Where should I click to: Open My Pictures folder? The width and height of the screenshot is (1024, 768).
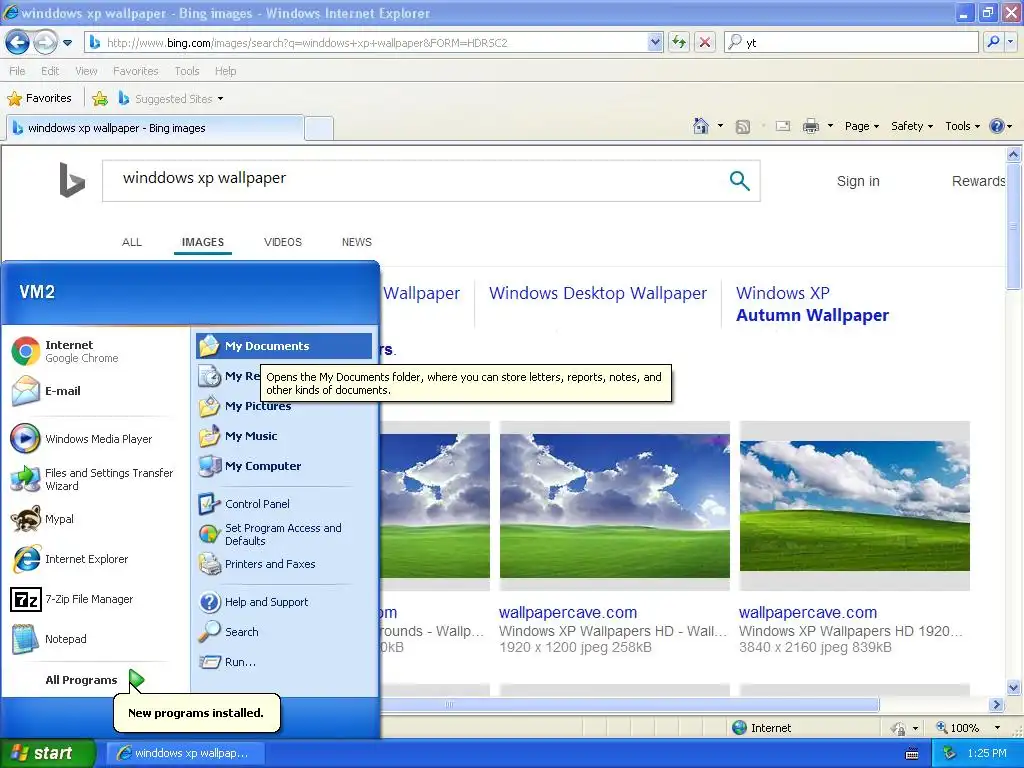coord(284,406)
